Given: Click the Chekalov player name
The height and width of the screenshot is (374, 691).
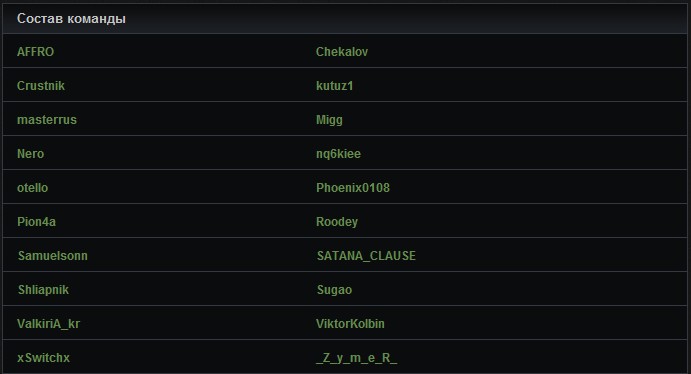Looking at the screenshot, I should tap(342, 52).
